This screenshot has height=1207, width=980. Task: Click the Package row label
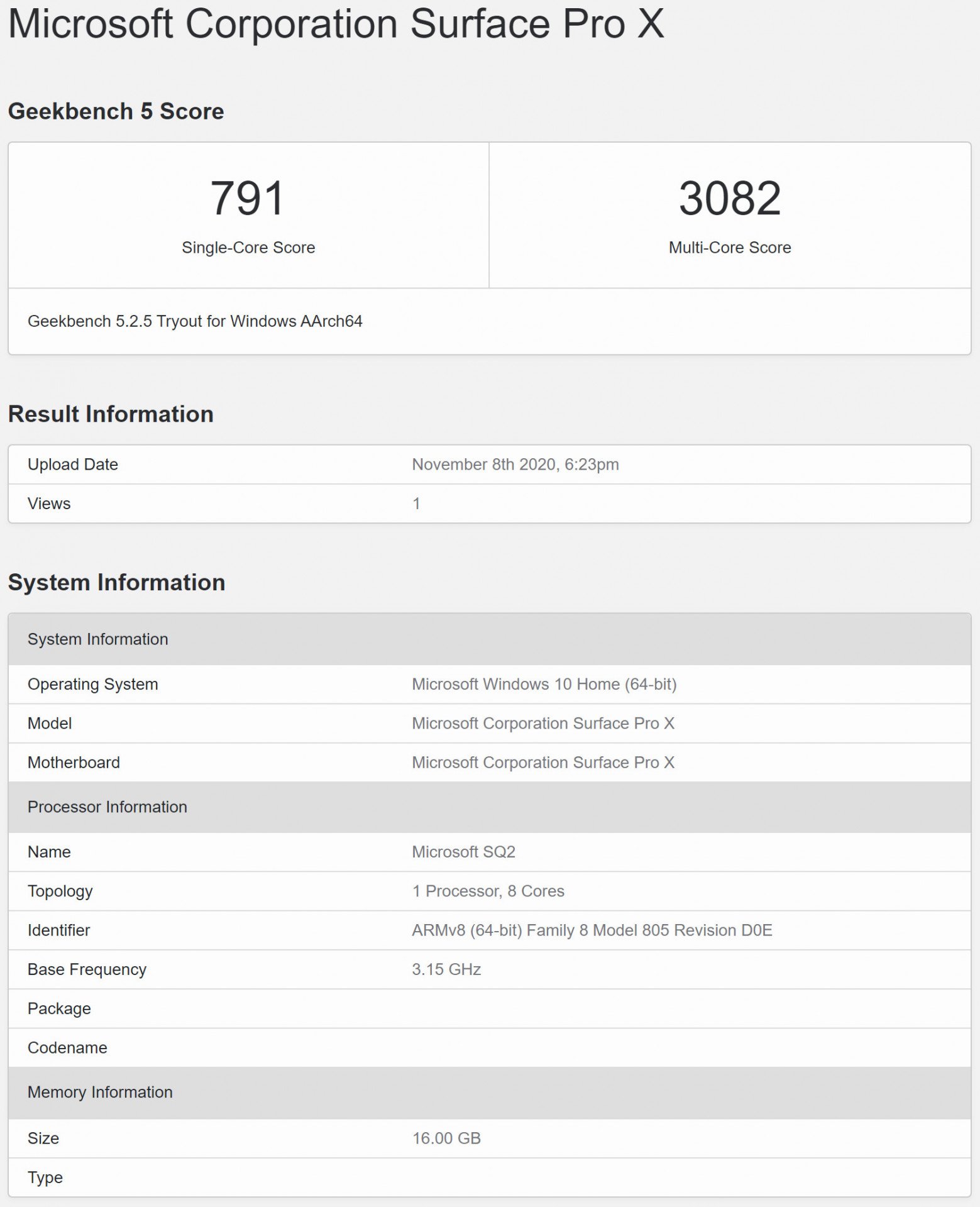[x=59, y=1009]
